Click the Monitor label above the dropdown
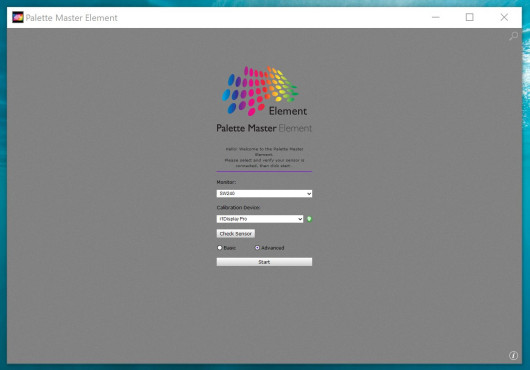This screenshot has height=370, width=530. 226,182
